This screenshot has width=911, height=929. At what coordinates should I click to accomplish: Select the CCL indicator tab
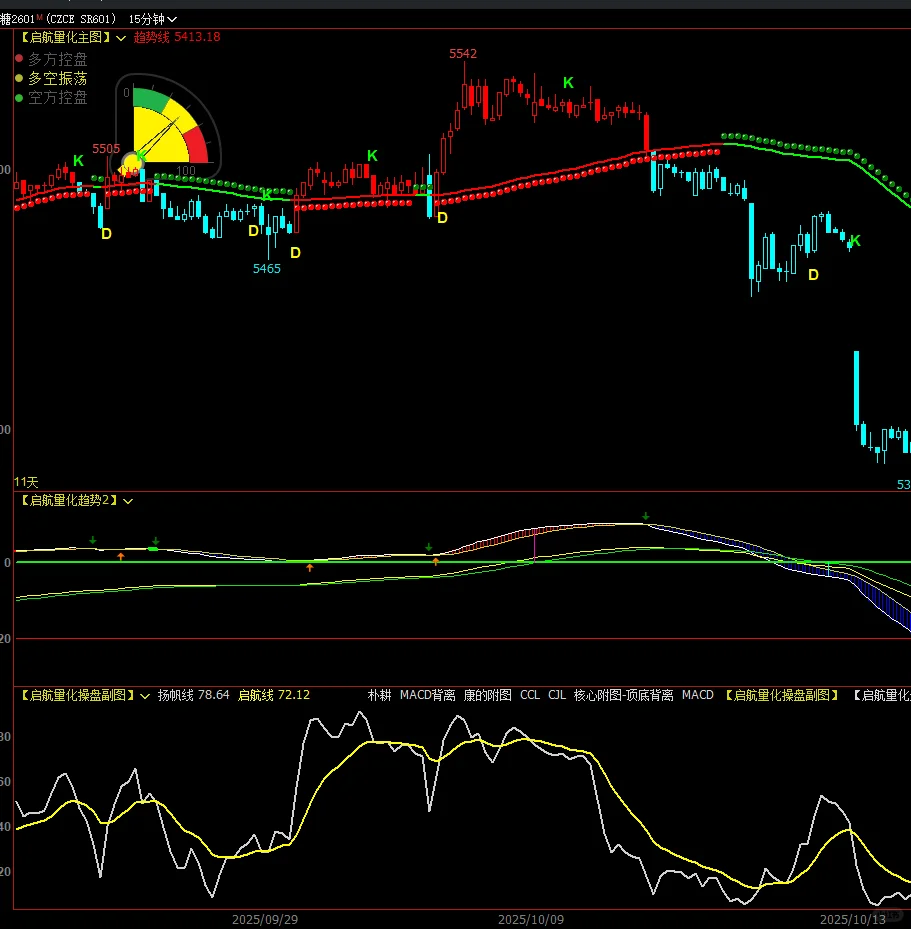coord(530,695)
